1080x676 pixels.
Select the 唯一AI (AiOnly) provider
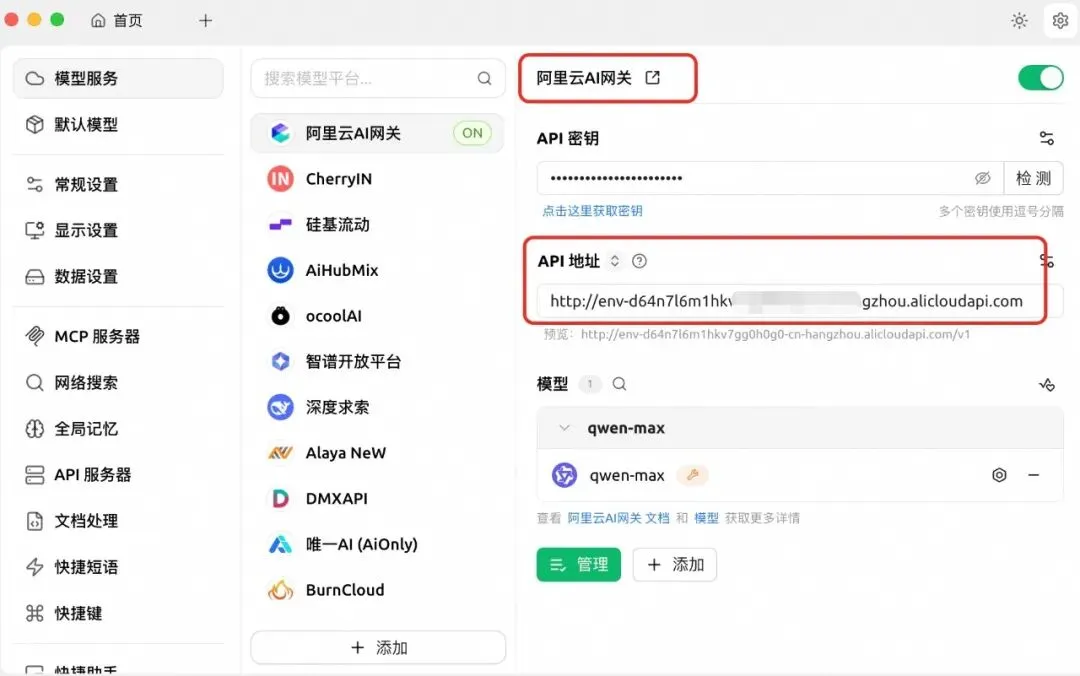pyautogui.click(x=377, y=544)
